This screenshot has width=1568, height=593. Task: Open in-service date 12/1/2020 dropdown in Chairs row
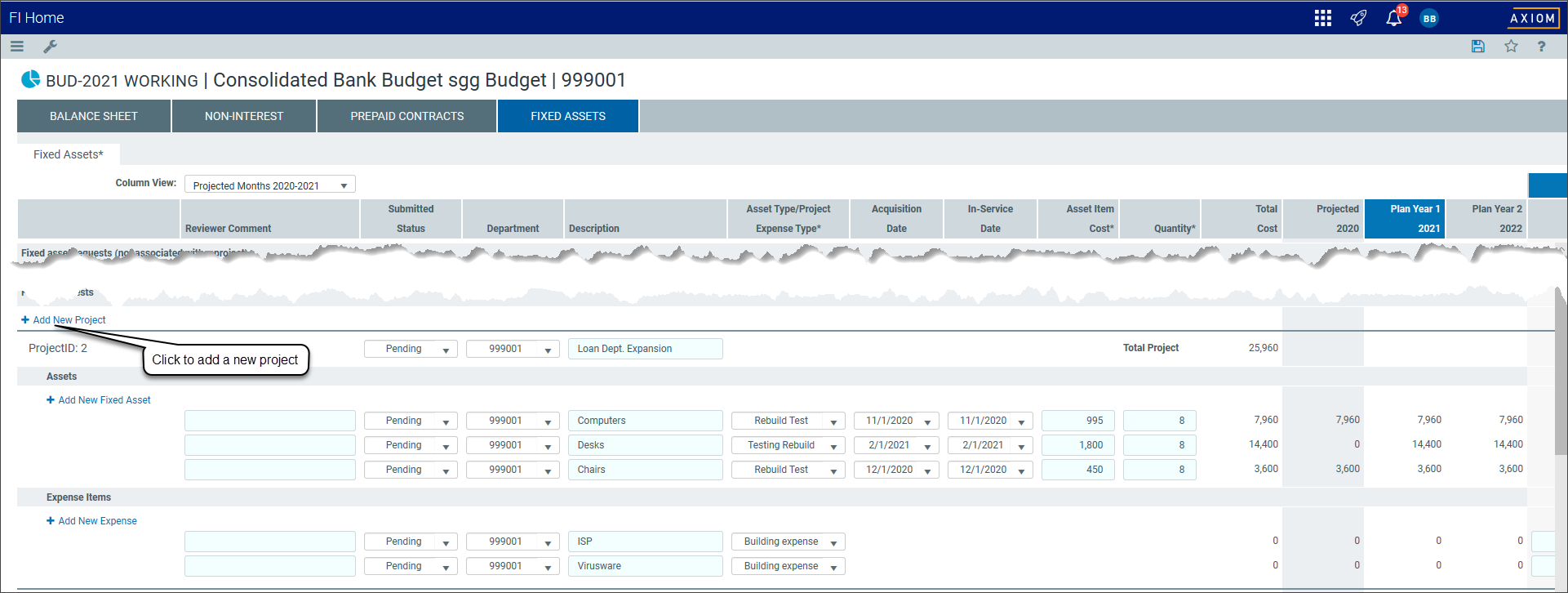coord(990,470)
